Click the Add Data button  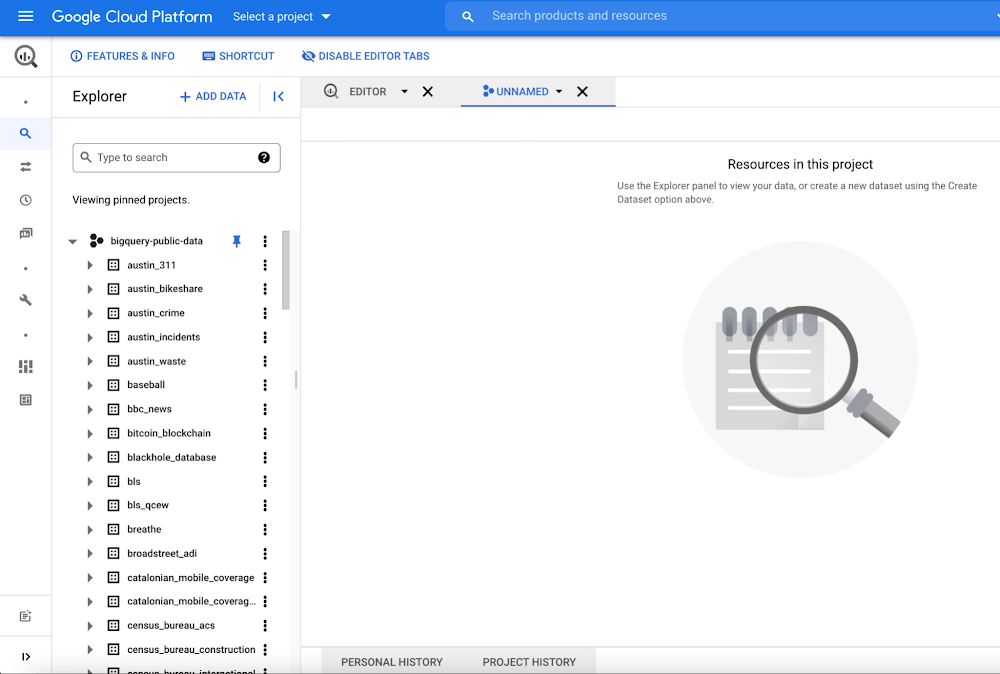click(212, 96)
